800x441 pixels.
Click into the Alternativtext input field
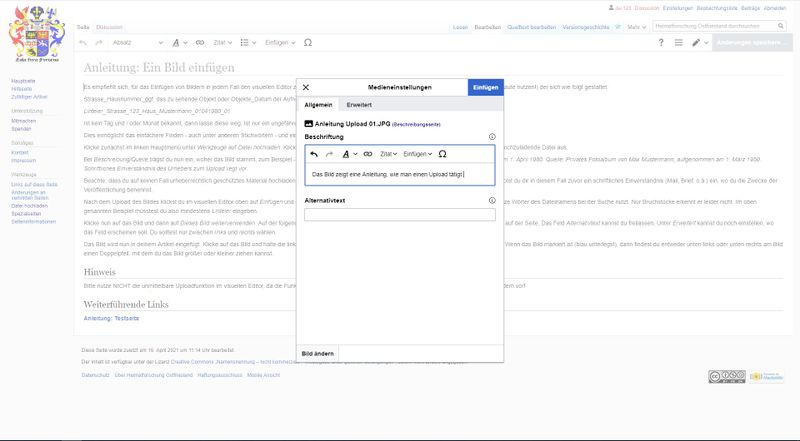pyautogui.click(x=400, y=214)
